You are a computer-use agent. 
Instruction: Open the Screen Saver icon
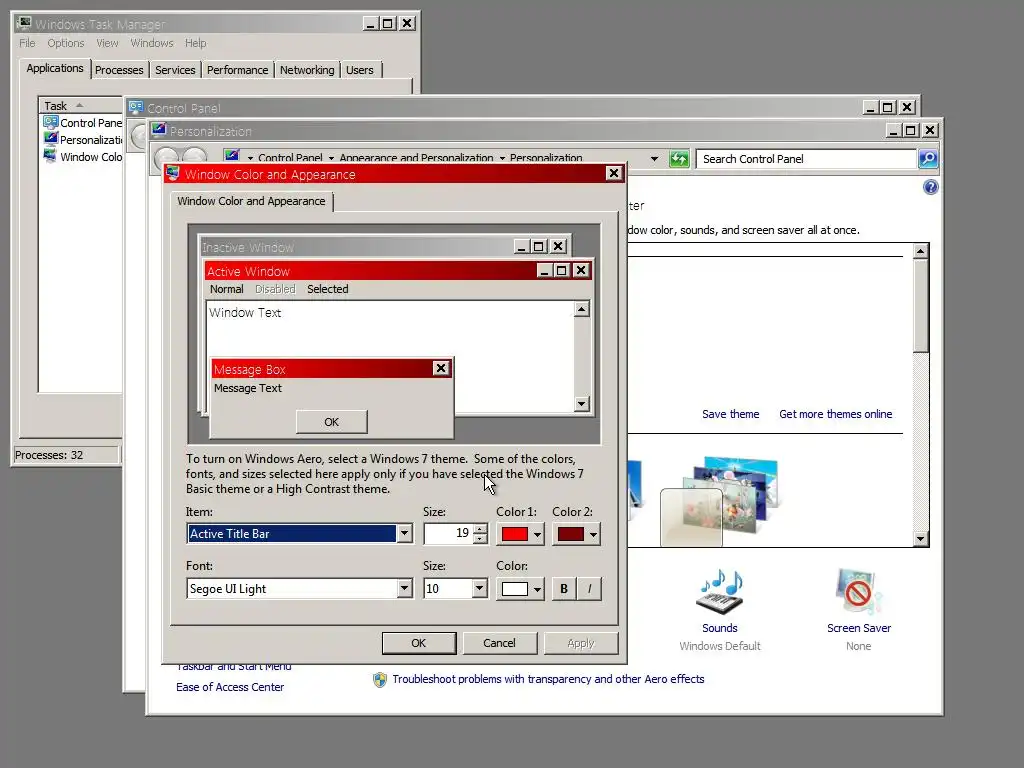858,592
